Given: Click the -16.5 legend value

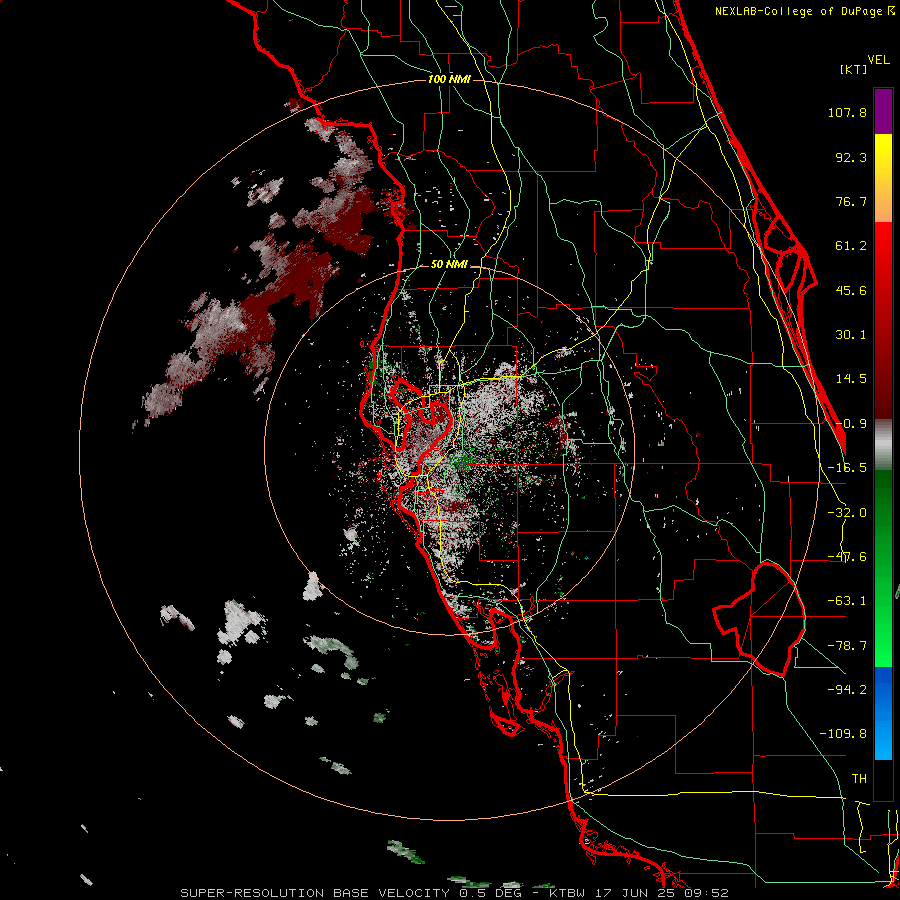Looking at the screenshot, I should [x=847, y=468].
